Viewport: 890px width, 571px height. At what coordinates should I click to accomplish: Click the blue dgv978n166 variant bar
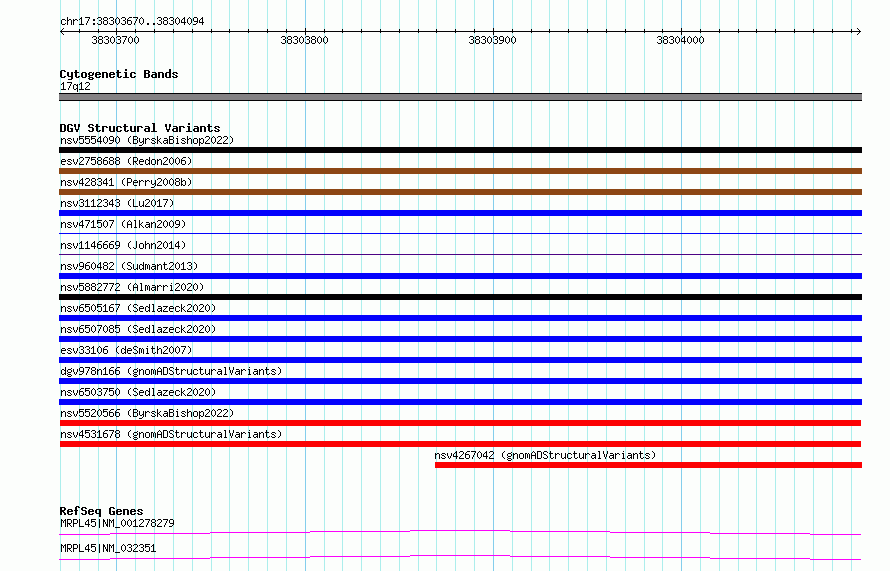pos(460,381)
